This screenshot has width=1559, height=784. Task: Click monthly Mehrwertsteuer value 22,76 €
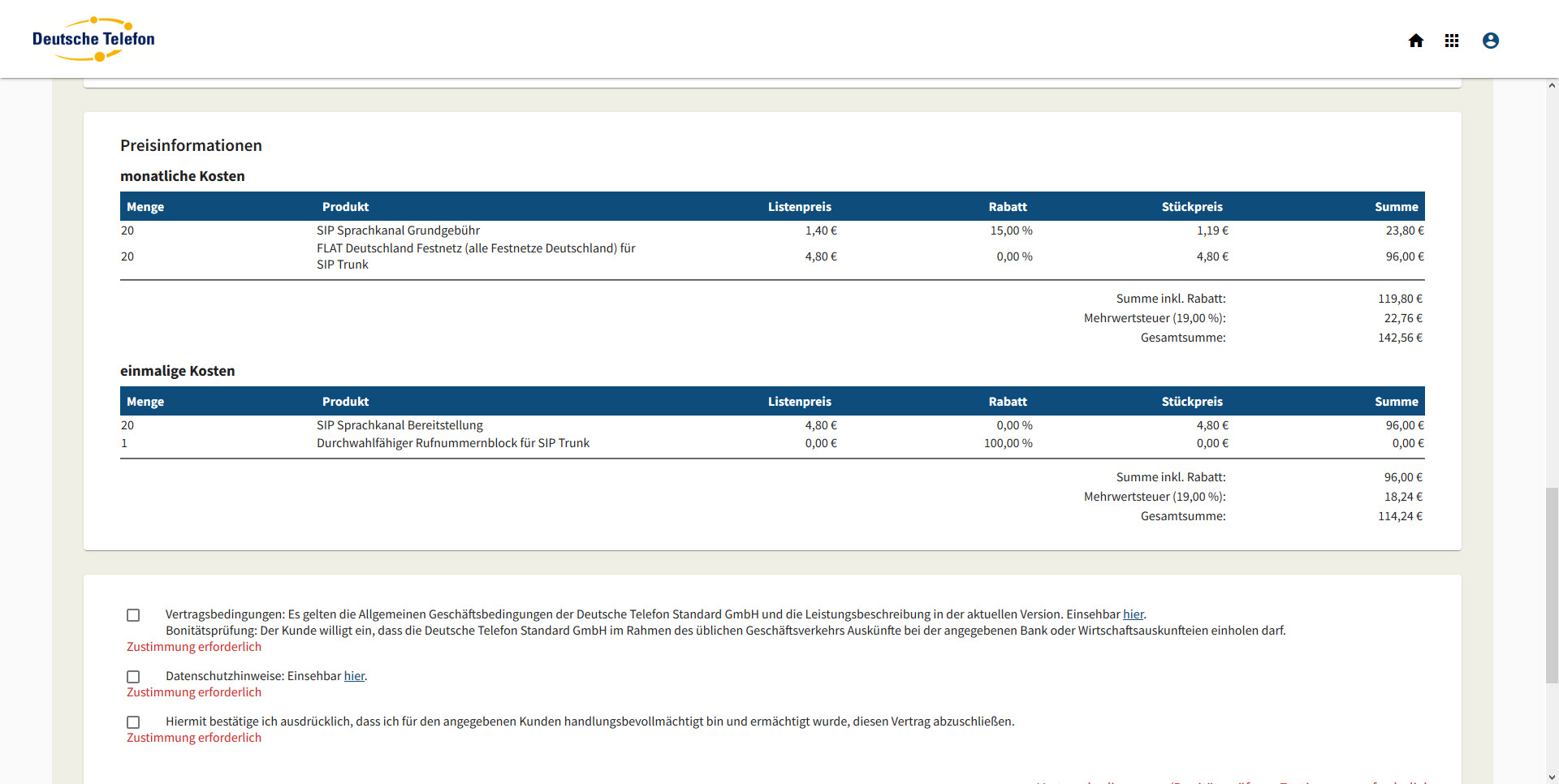point(1403,318)
